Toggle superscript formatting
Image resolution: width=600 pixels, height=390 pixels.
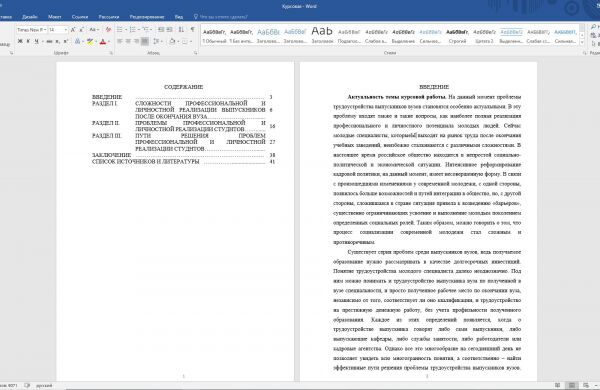(x=65, y=41)
